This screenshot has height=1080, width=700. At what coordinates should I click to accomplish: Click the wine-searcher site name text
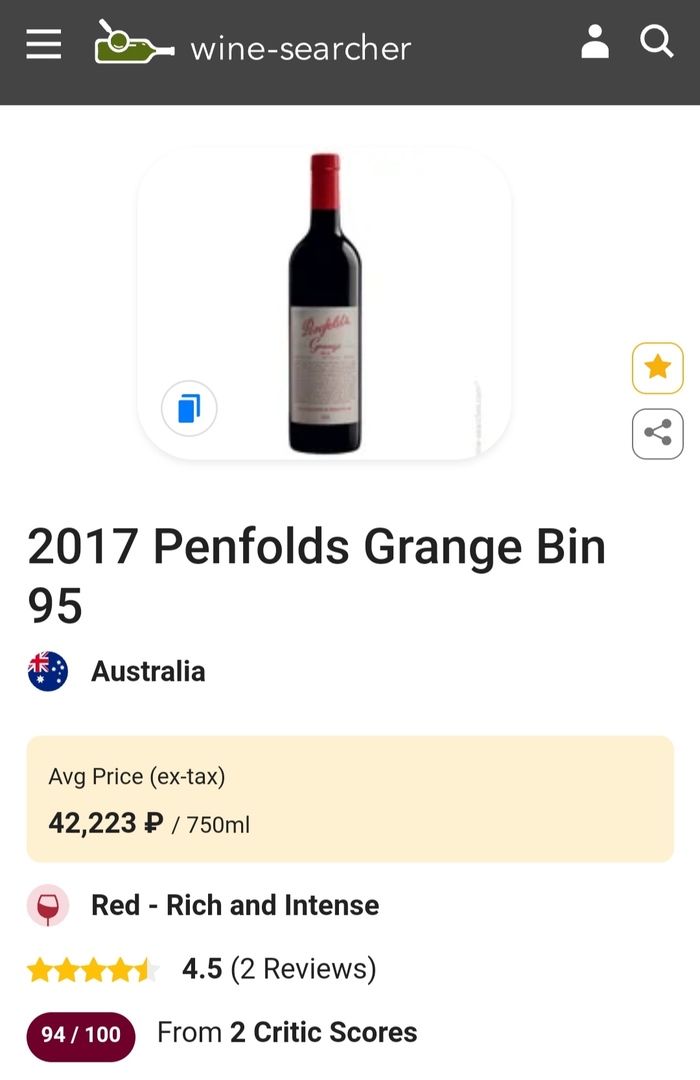click(x=300, y=48)
